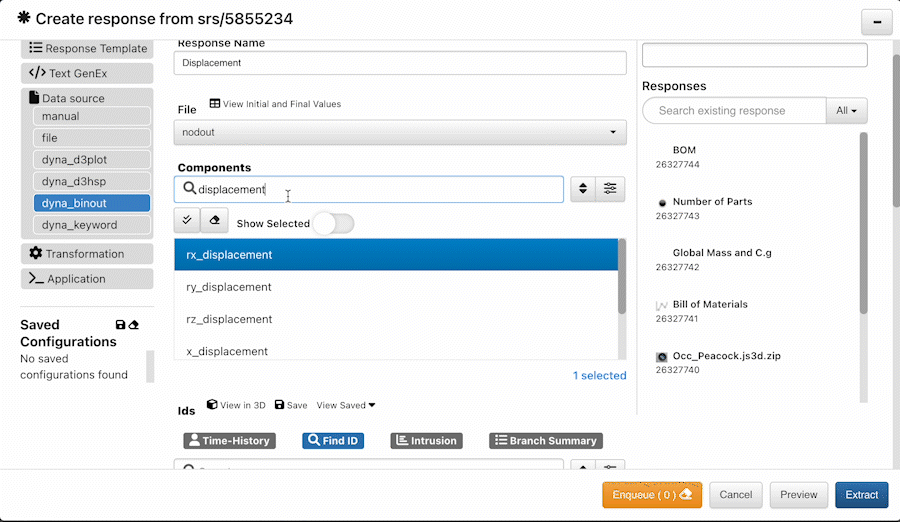Click the save configuration floppy icon
The width and height of the screenshot is (900, 522).
[121, 325]
